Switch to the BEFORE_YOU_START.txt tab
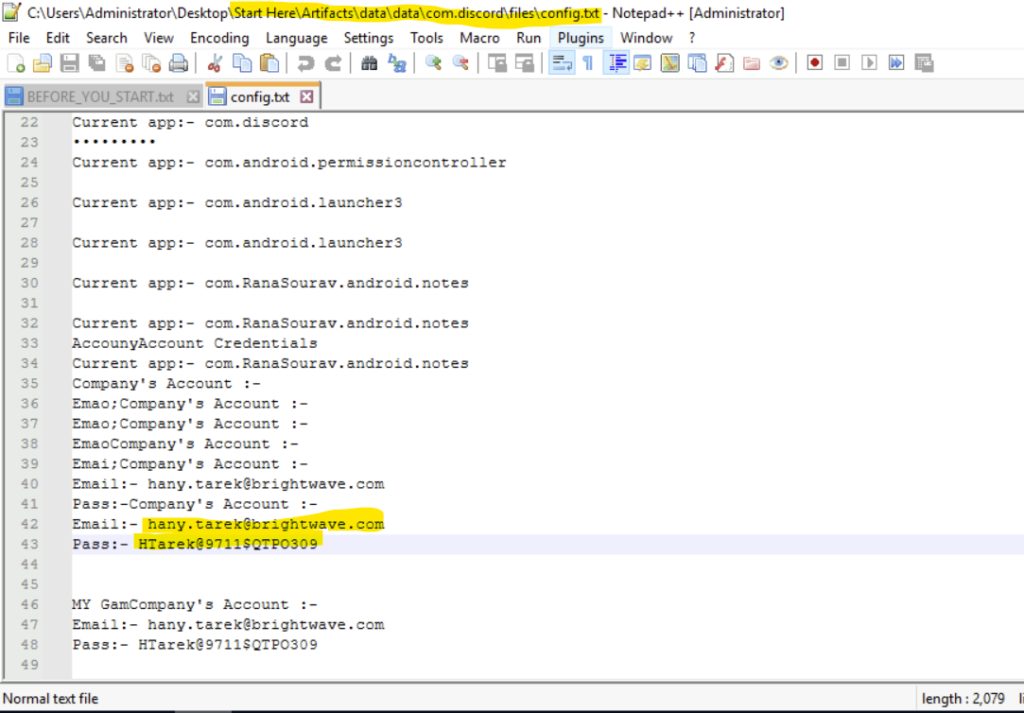The height and width of the screenshot is (713, 1024). [99, 97]
